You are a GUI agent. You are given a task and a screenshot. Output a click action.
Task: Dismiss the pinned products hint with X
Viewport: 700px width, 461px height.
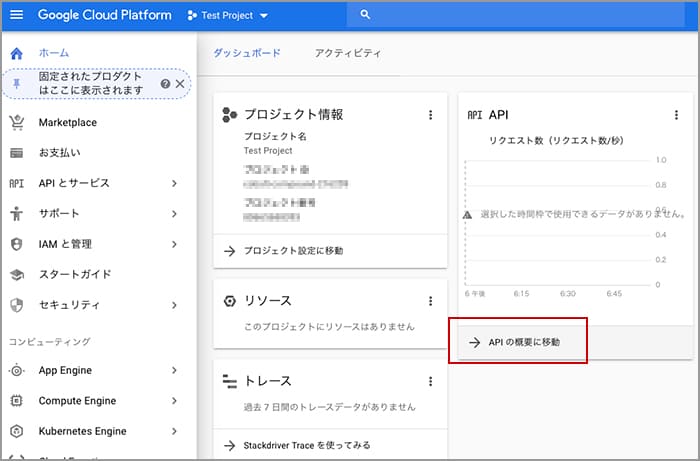tap(180, 83)
